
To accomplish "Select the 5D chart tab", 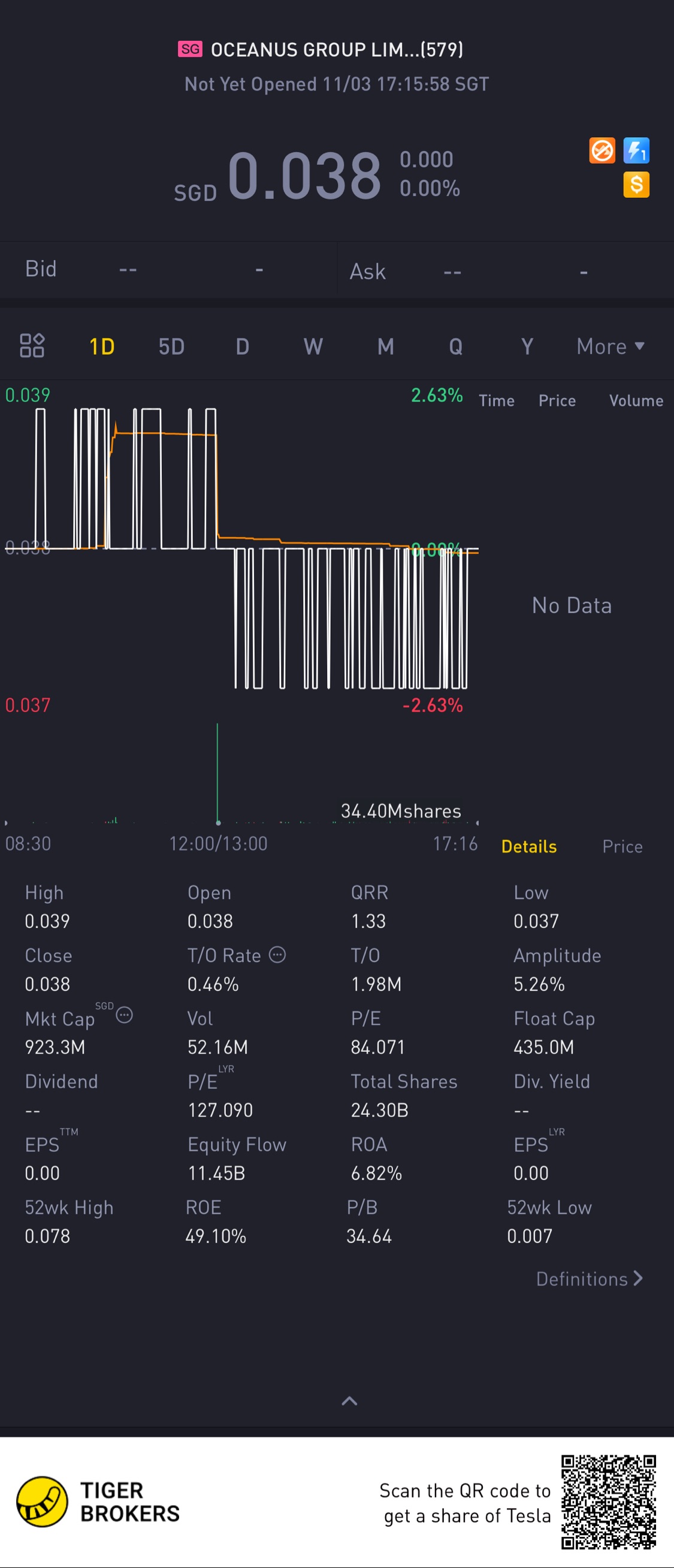I will pyautogui.click(x=171, y=346).
